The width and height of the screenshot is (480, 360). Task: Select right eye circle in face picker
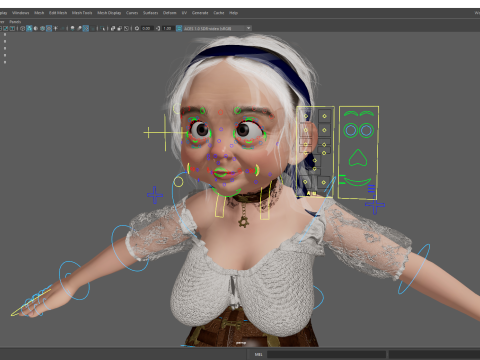tap(366, 130)
